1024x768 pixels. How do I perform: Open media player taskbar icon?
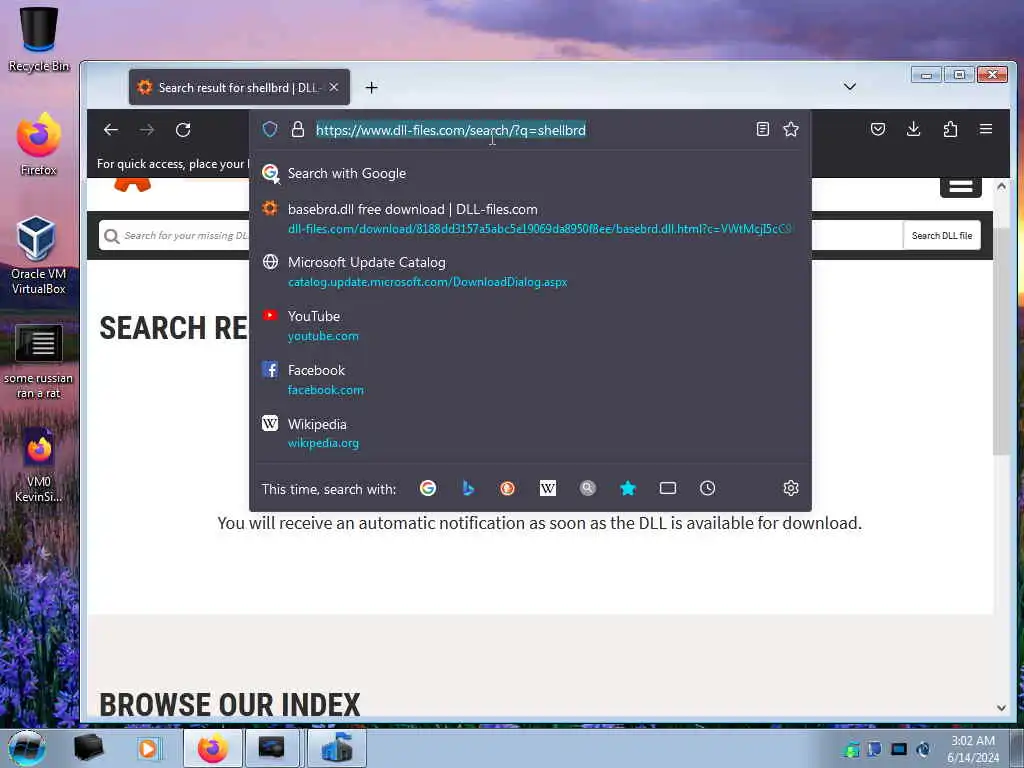pos(148,748)
